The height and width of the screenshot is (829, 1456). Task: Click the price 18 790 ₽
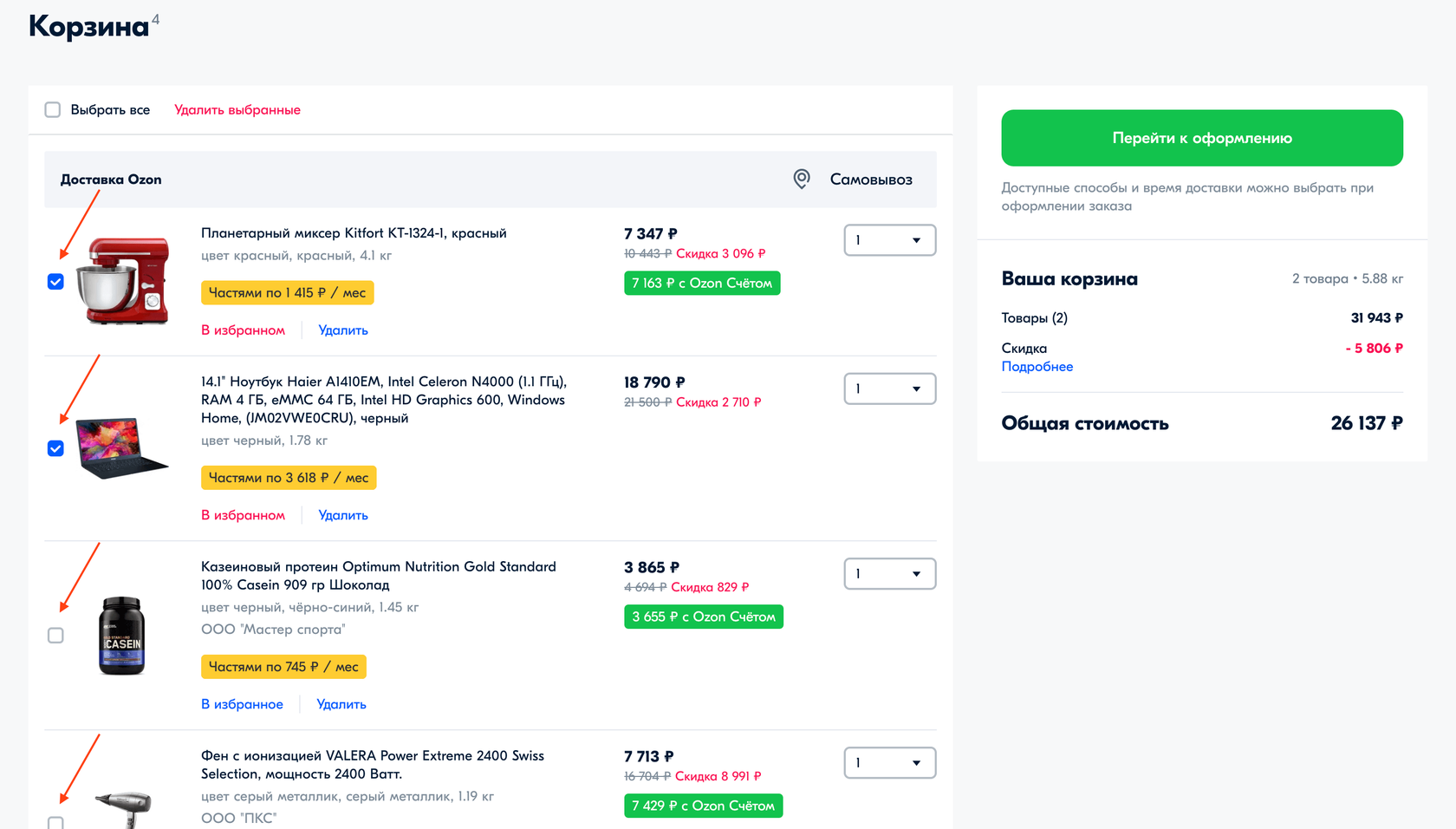(654, 382)
